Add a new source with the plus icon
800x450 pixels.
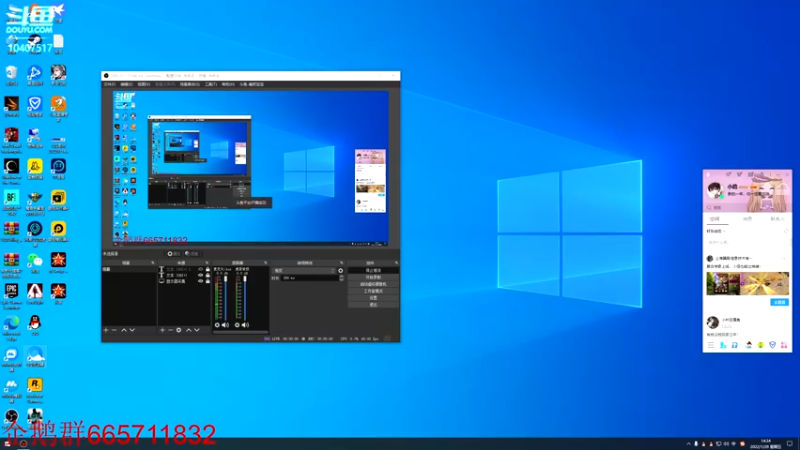(x=162, y=330)
